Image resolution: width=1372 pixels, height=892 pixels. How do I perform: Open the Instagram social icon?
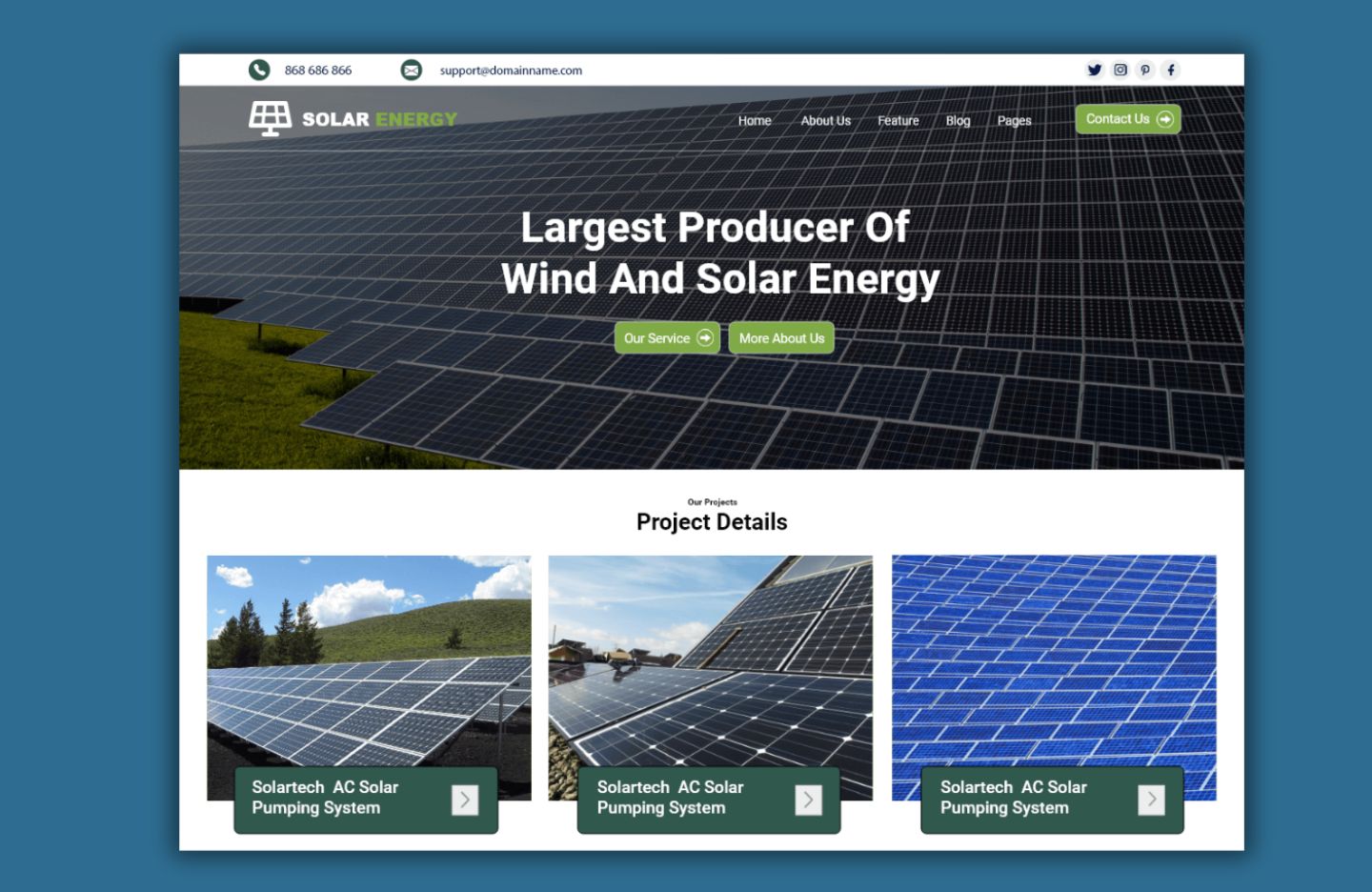[1120, 70]
